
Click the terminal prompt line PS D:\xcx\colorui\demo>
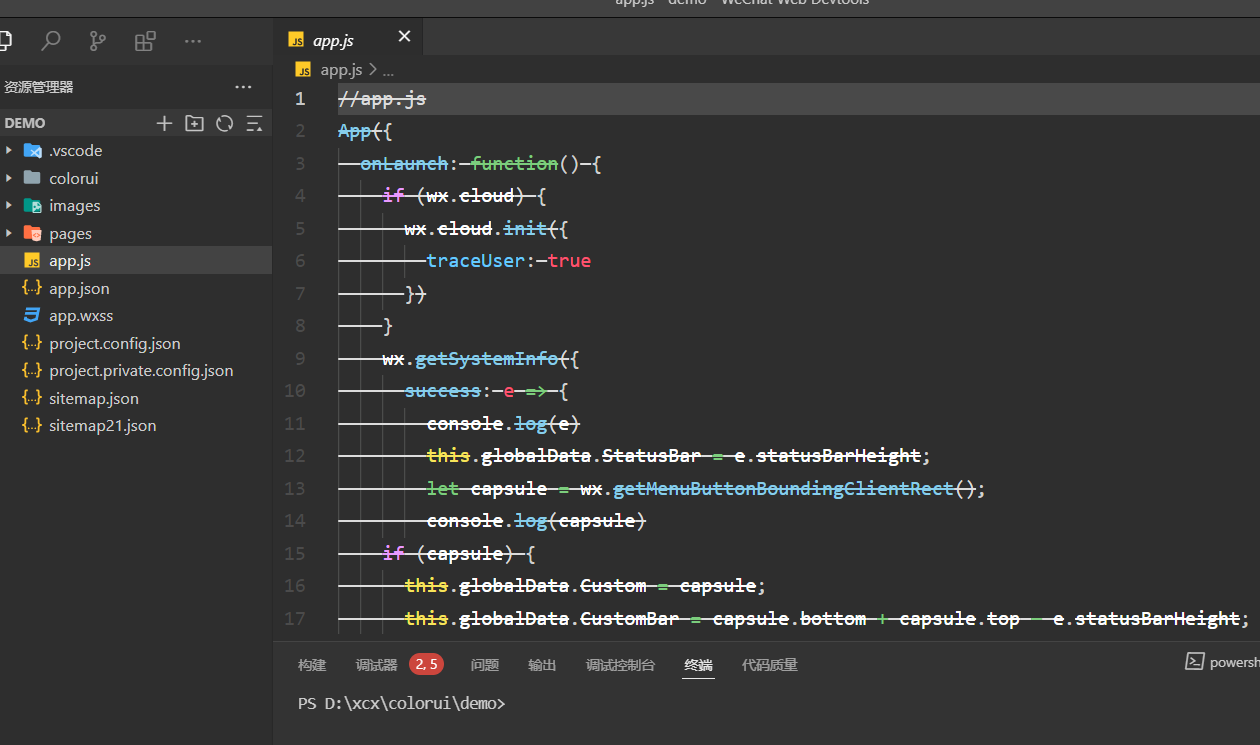coord(402,703)
